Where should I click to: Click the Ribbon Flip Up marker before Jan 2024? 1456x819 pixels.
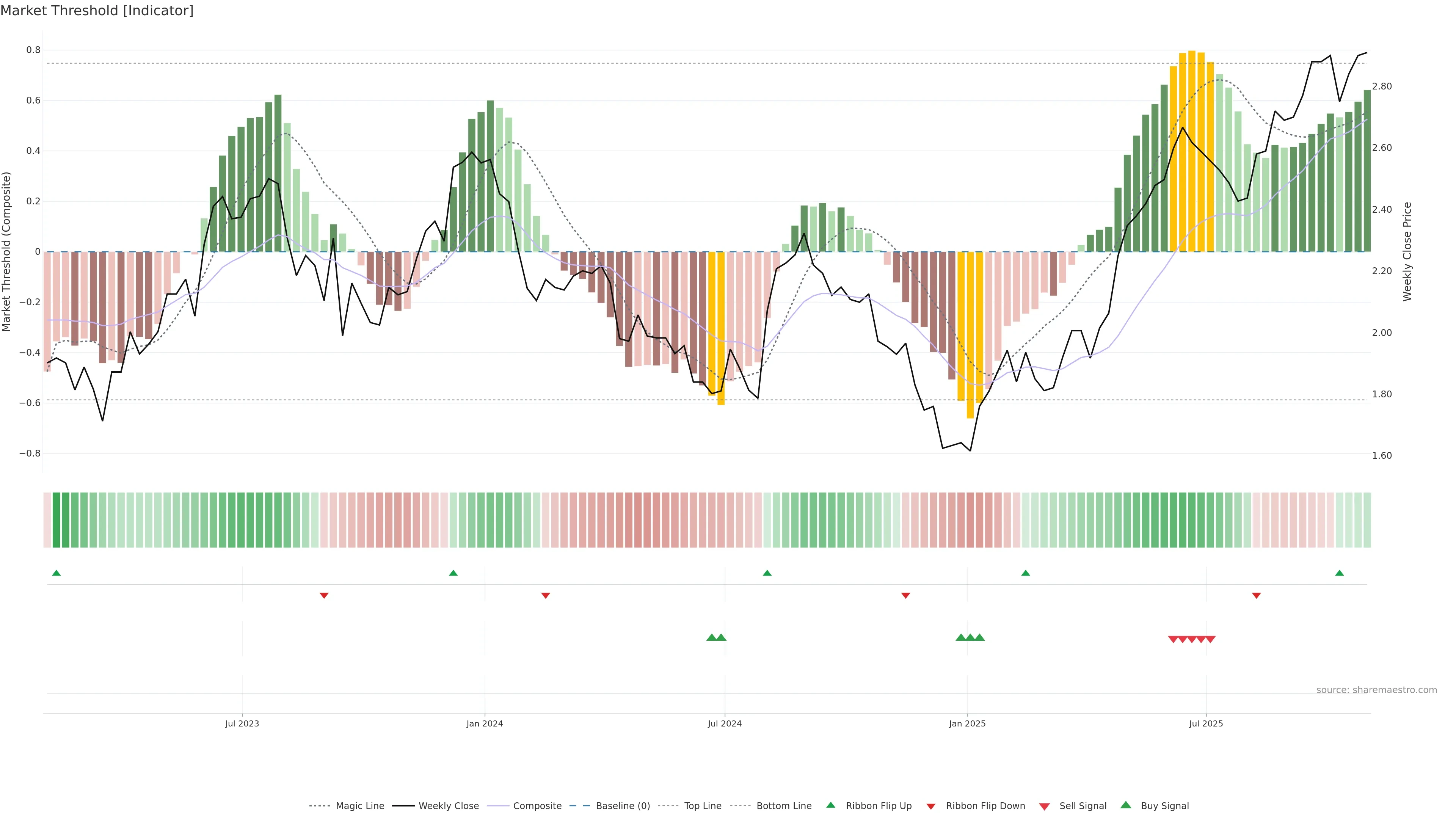[453, 573]
